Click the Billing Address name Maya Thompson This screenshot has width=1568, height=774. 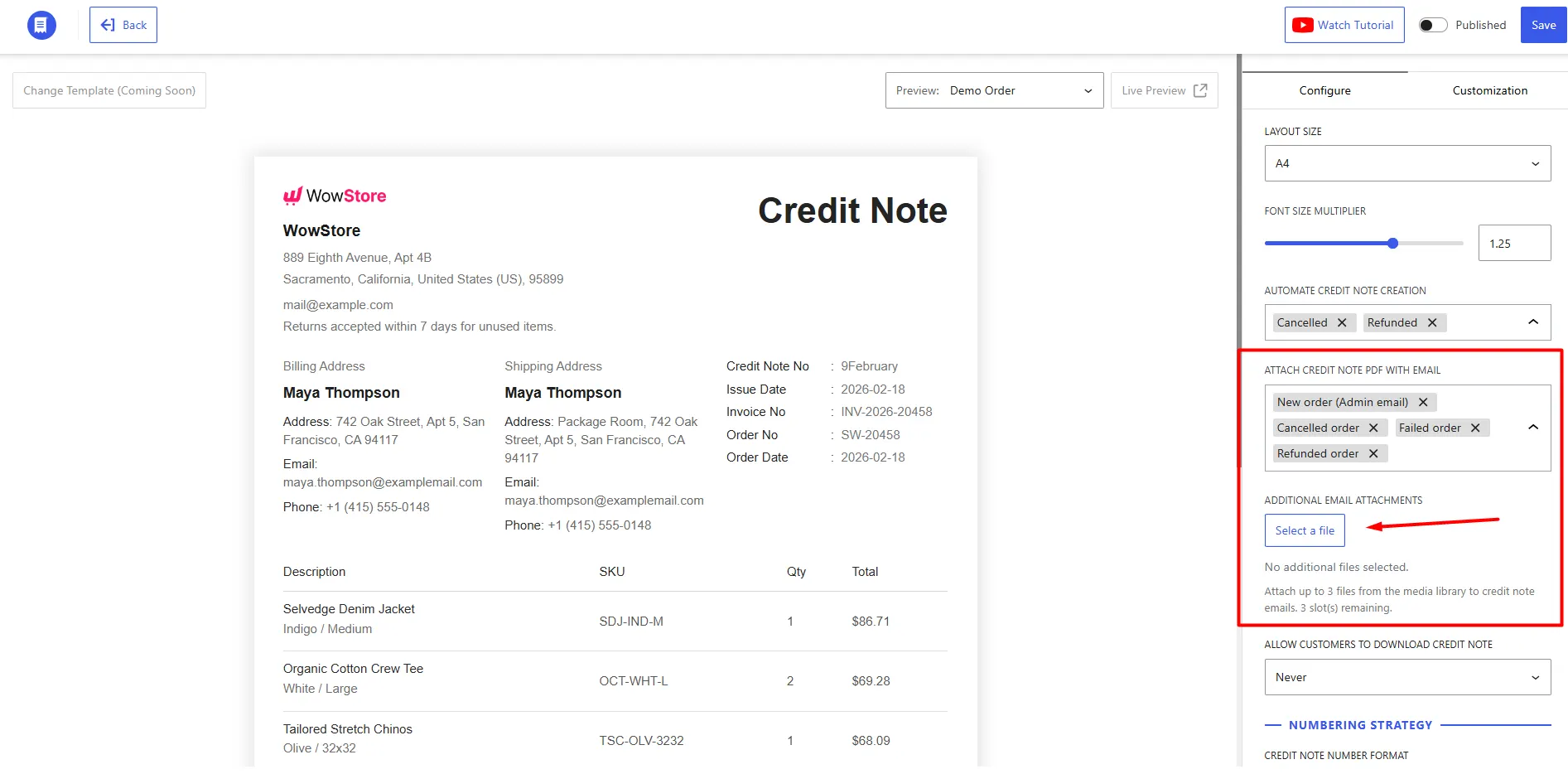341,393
